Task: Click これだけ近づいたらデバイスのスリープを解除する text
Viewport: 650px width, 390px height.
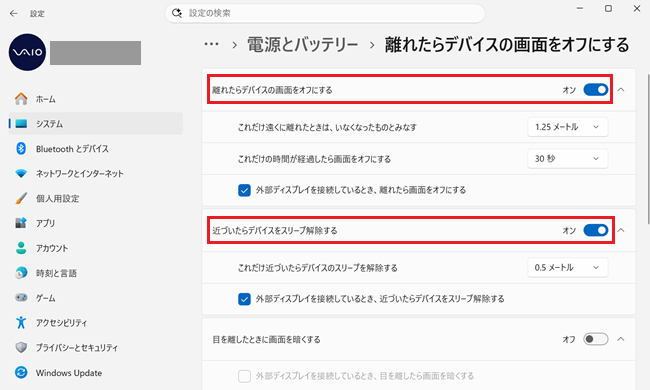Action: 318,268
